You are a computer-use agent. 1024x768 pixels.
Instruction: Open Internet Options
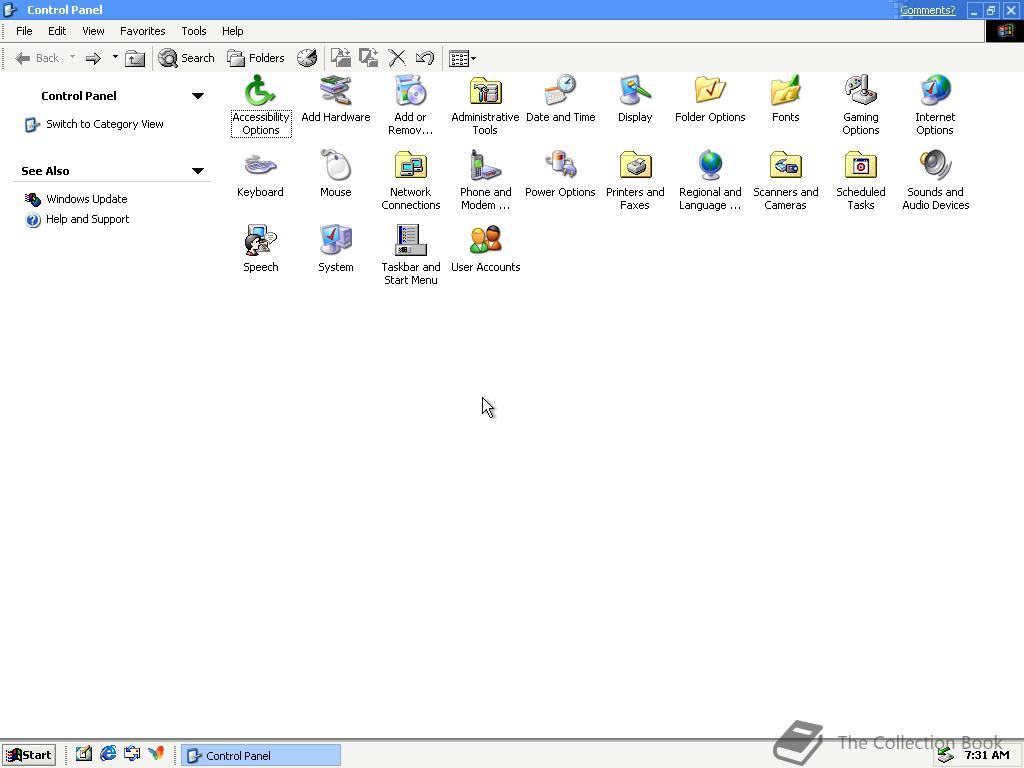(935, 104)
